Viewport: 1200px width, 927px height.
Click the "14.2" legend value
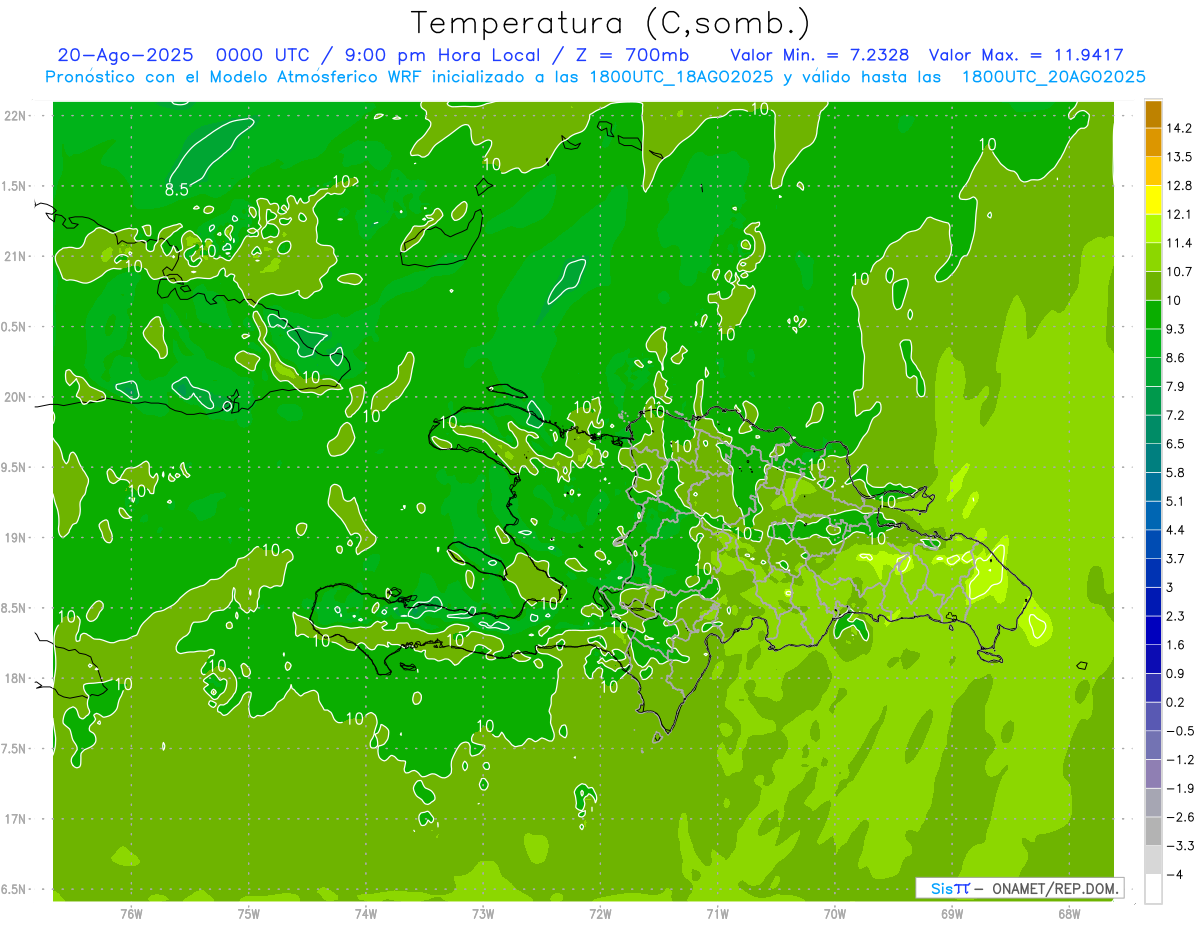click(x=1179, y=128)
